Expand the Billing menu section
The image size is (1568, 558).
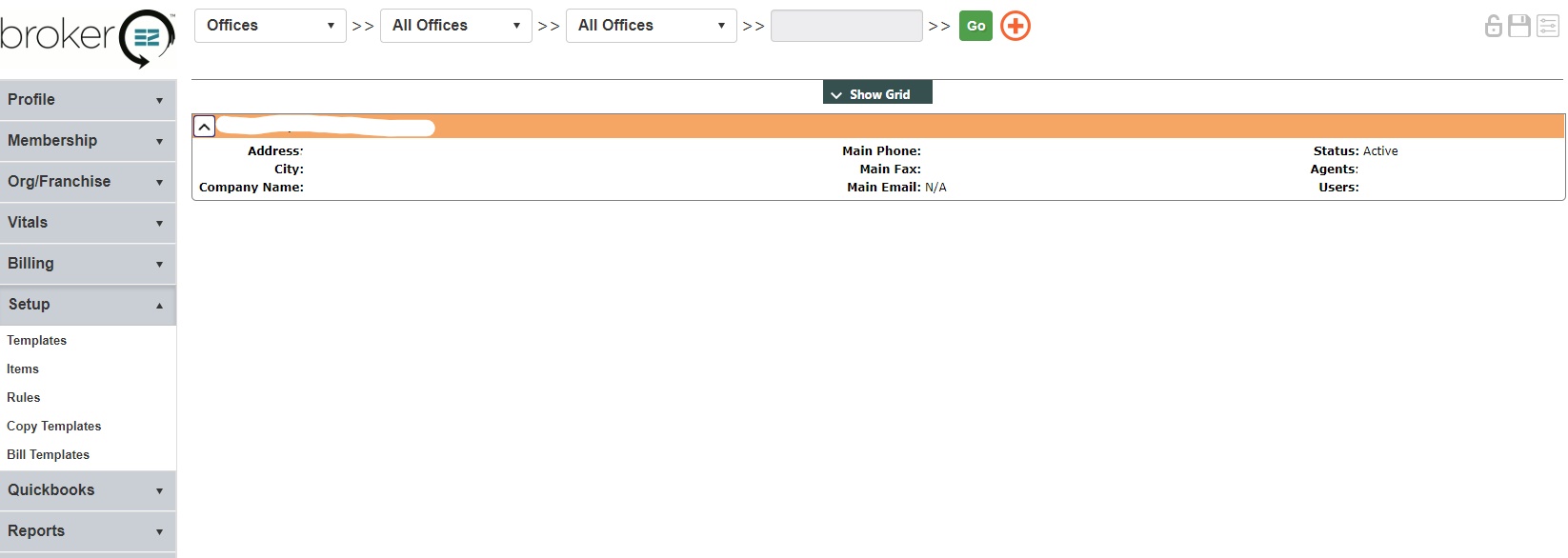(x=88, y=264)
